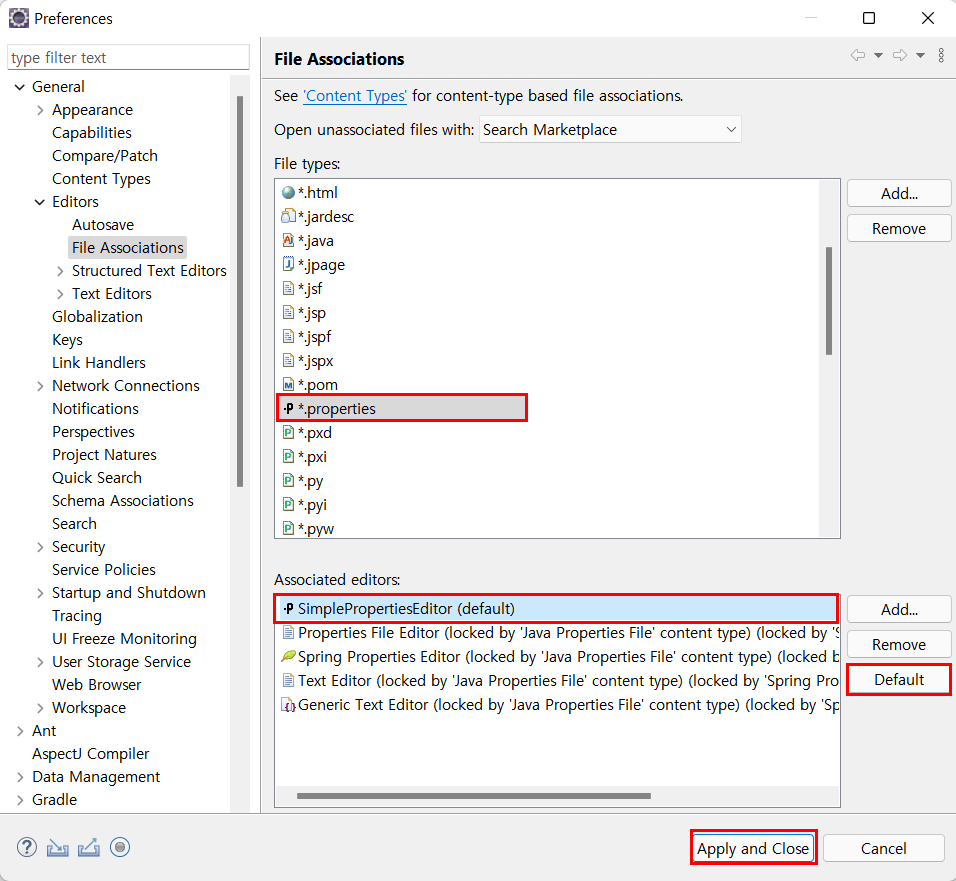Click the globe icon beside *.html
This screenshot has height=881, width=956.
coord(288,193)
